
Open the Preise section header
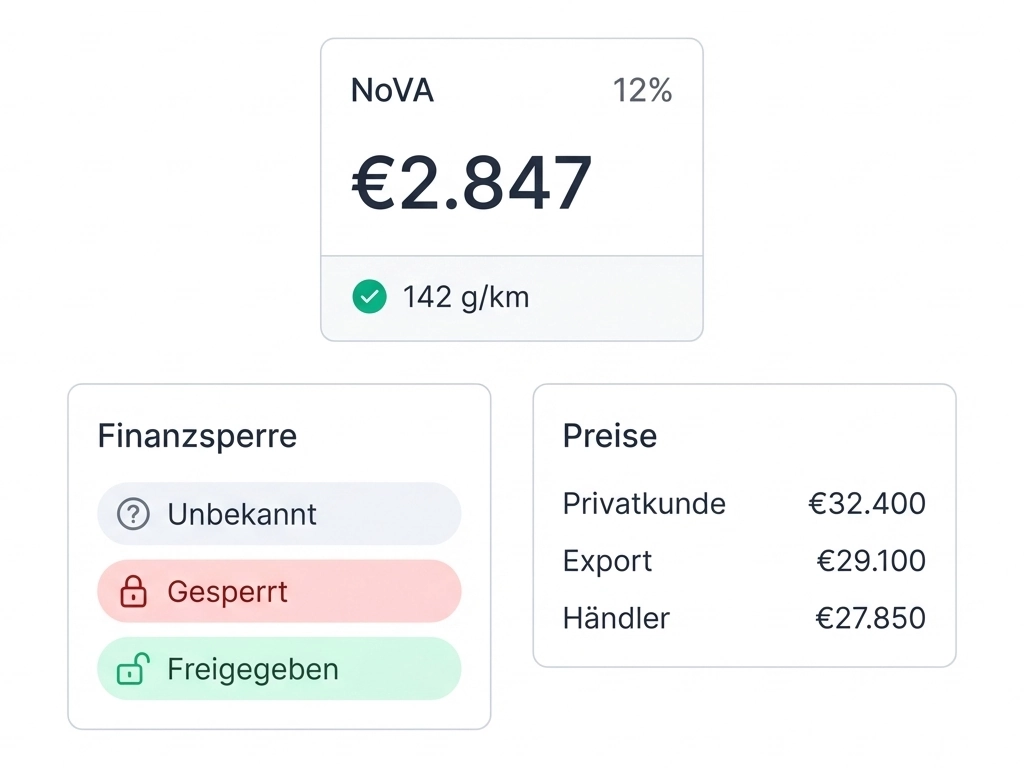[609, 436]
